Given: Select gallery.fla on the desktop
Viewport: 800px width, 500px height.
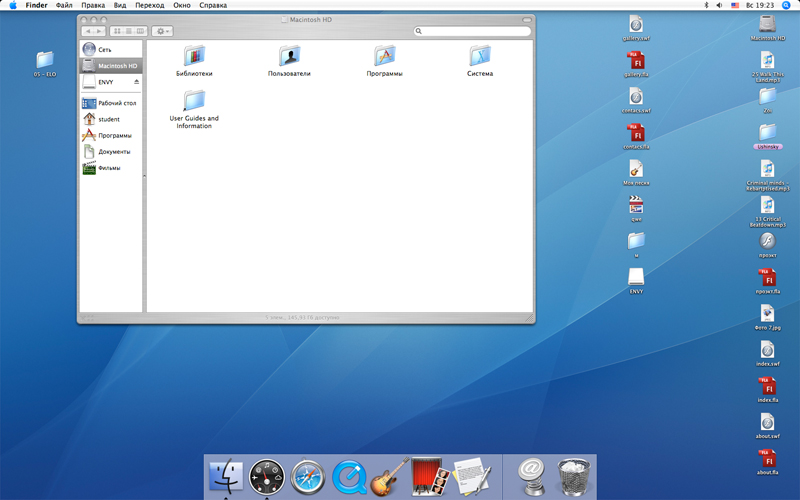Looking at the screenshot, I should tap(636, 64).
